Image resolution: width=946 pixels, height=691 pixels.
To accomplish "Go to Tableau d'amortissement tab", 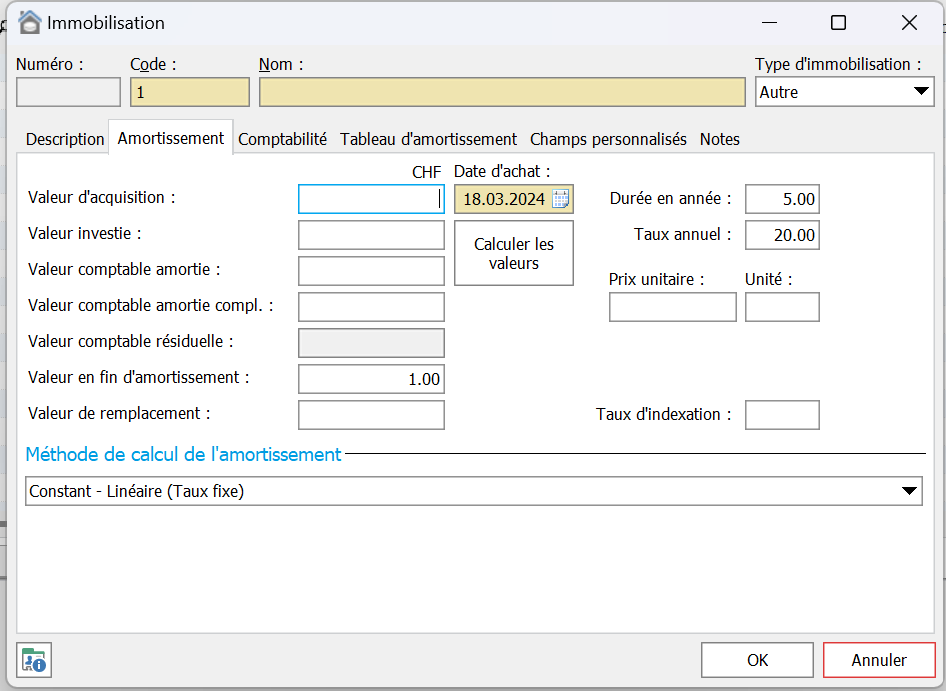I will tap(428, 139).
